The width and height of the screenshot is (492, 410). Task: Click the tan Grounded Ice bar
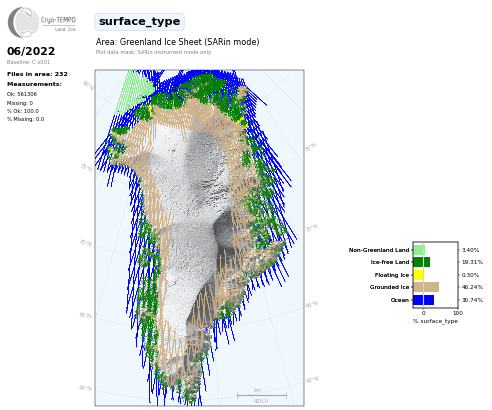426,287
